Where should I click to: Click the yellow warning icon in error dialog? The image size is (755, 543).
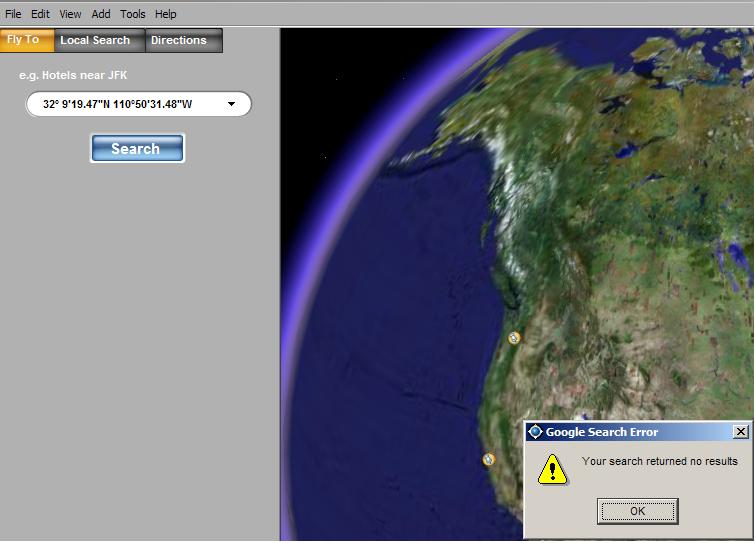[x=552, y=468]
